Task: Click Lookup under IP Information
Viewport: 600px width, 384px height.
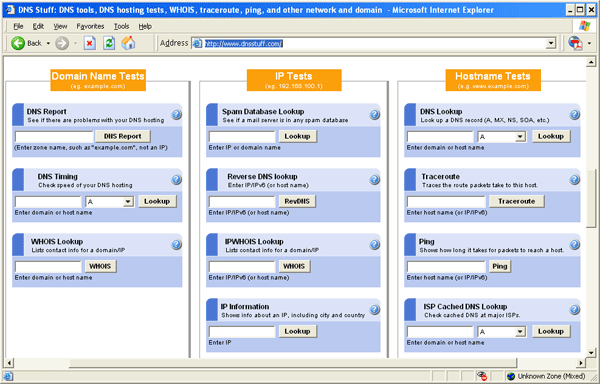Action: pos(297,331)
